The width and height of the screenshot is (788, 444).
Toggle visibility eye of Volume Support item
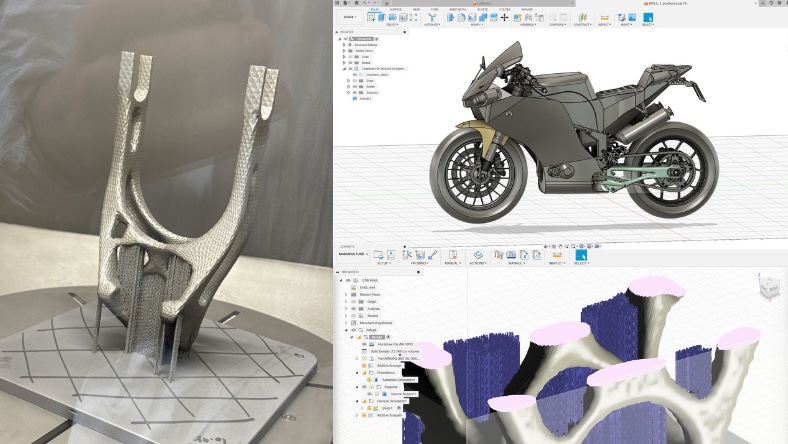click(x=371, y=394)
